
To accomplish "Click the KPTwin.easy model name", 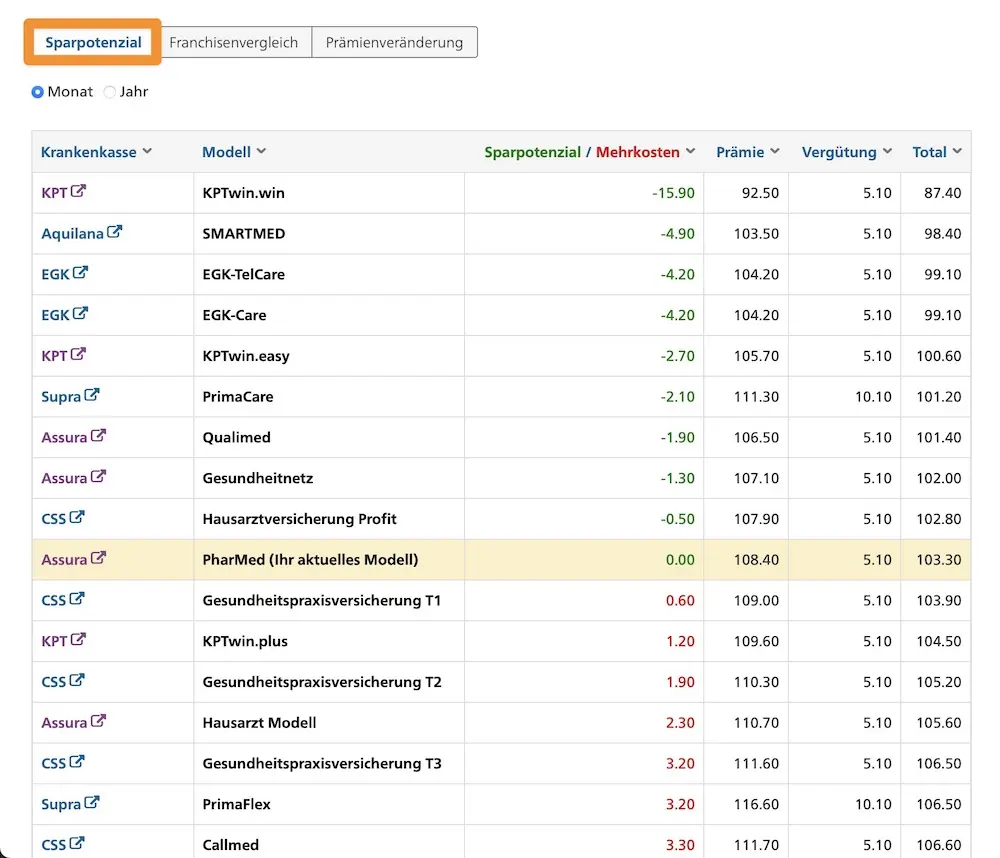I will tap(246, 356).
